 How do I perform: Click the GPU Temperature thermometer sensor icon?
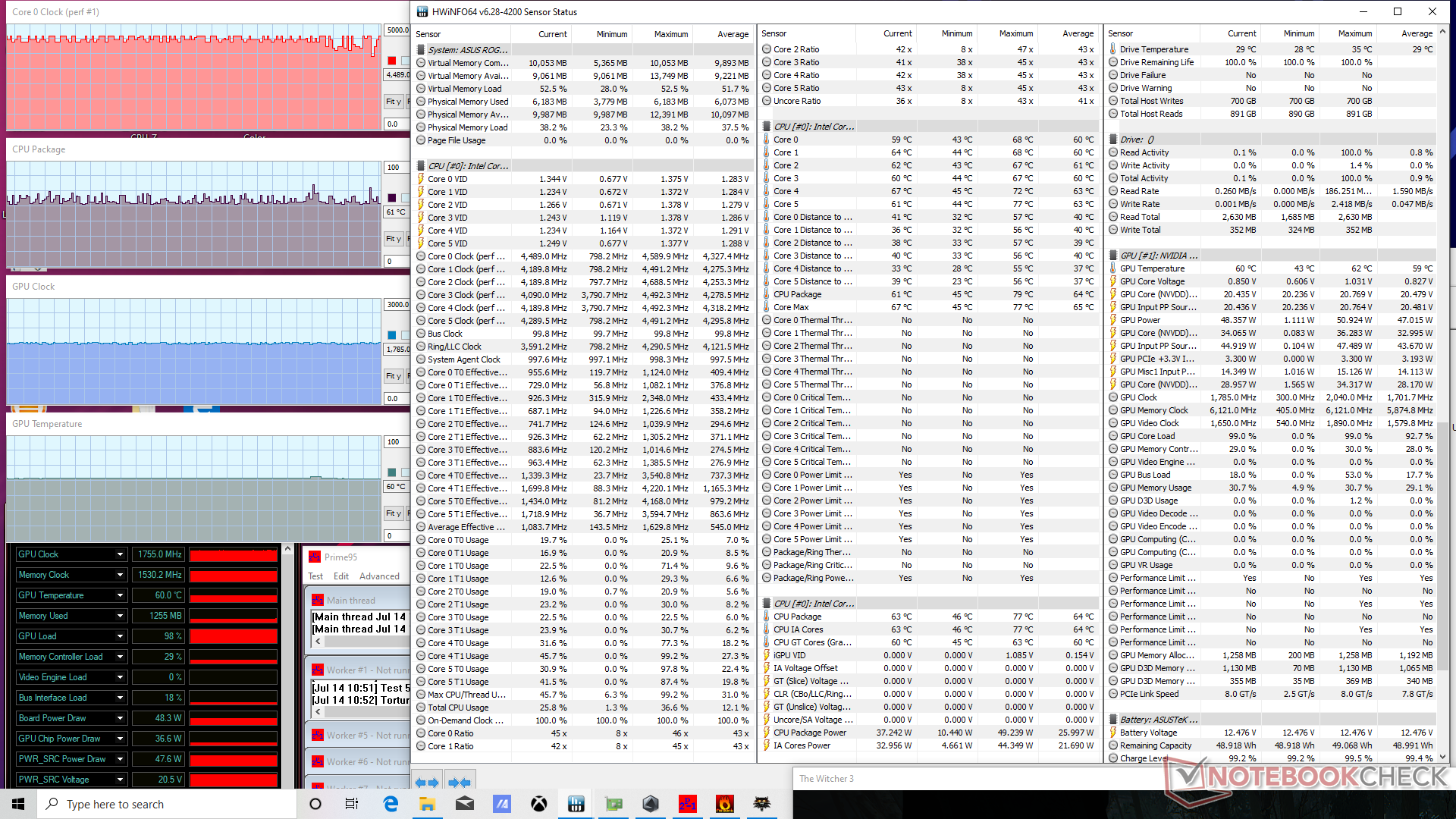(x=1113, y=268)
